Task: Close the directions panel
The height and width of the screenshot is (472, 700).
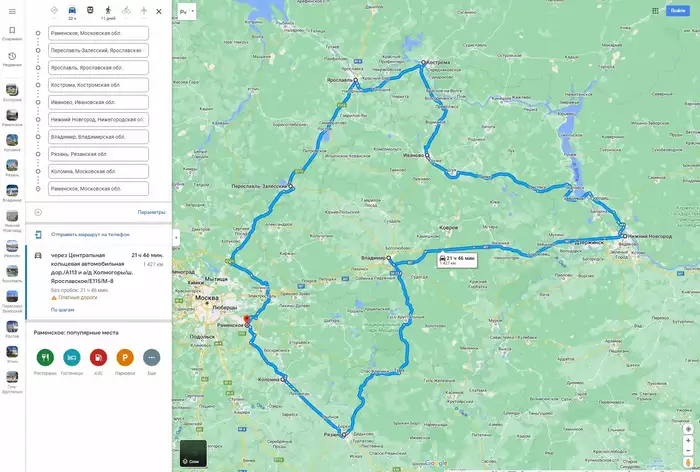Action: tap(158, 12)
